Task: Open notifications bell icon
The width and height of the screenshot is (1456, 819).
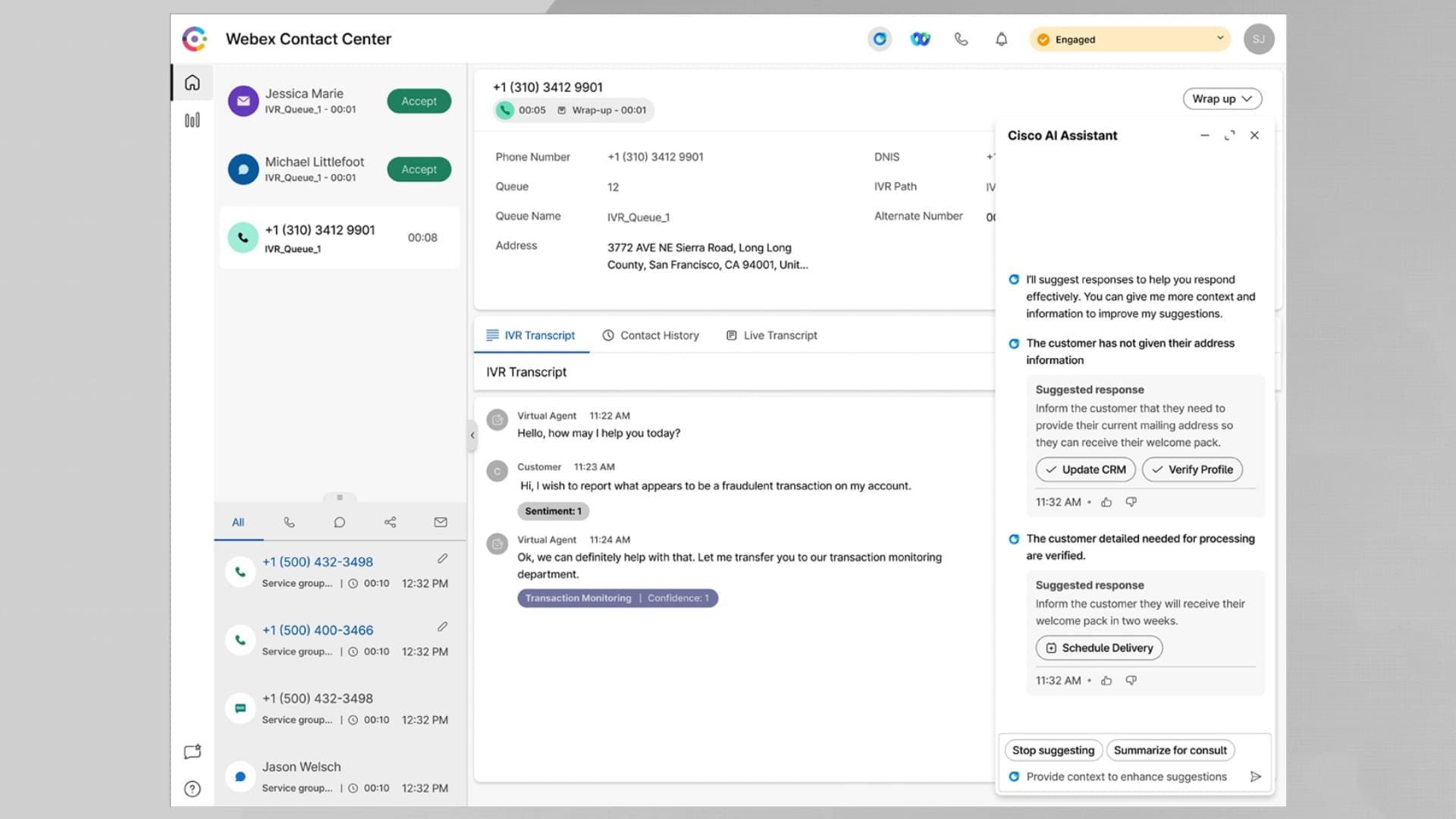Action: (x=1001, y=39)
